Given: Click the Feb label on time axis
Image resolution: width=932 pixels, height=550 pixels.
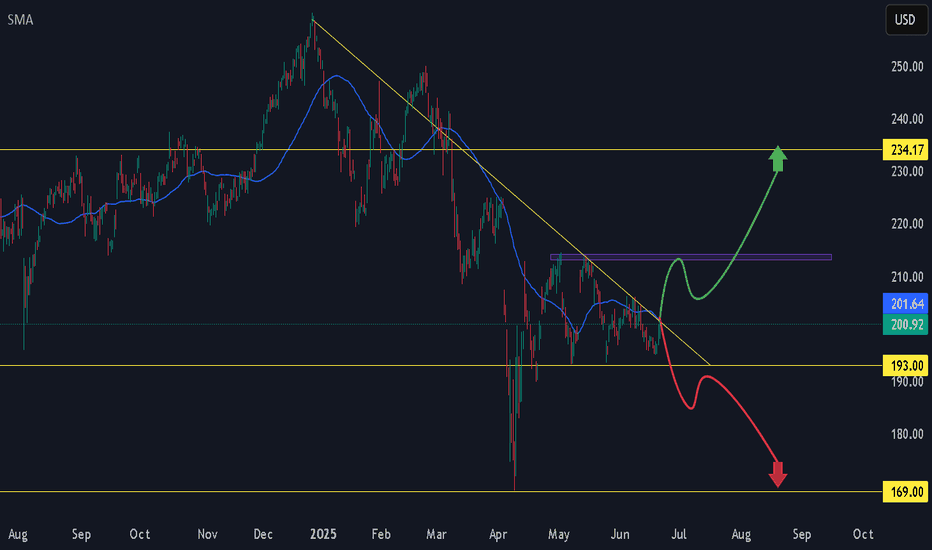Looking at the screenshot, I should click(381, 534).
